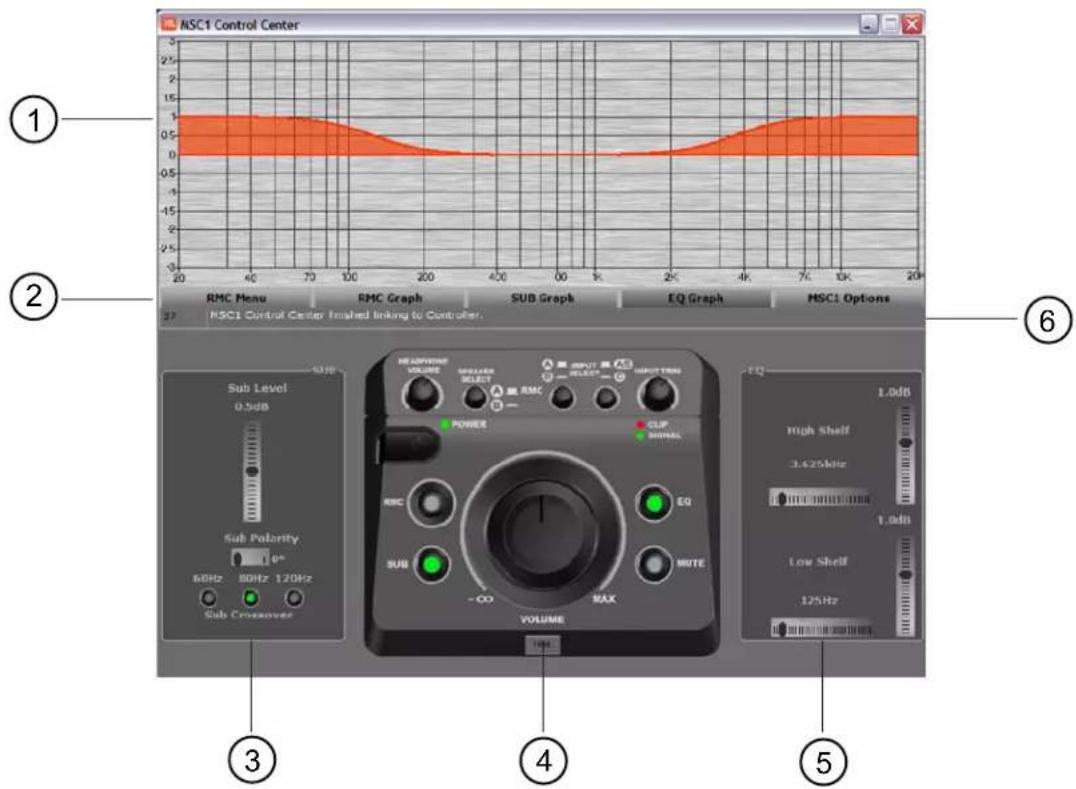The height and width of the screenshot is (789, 1076).
Task: Click the green SIGNAL indicator light
Action: 641,436
